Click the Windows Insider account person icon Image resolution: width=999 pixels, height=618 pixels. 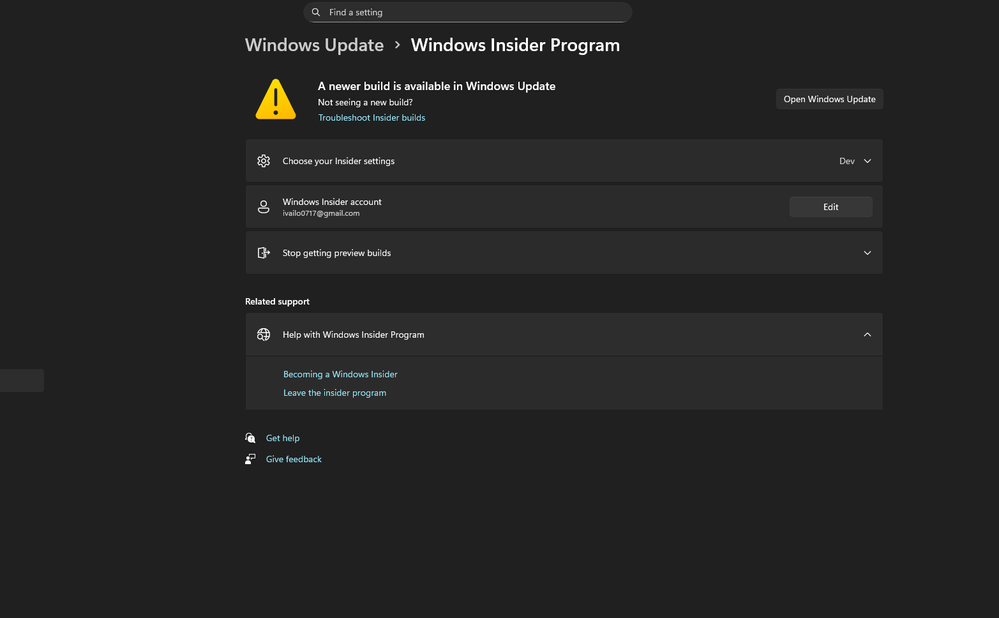[x=263, y=207]
